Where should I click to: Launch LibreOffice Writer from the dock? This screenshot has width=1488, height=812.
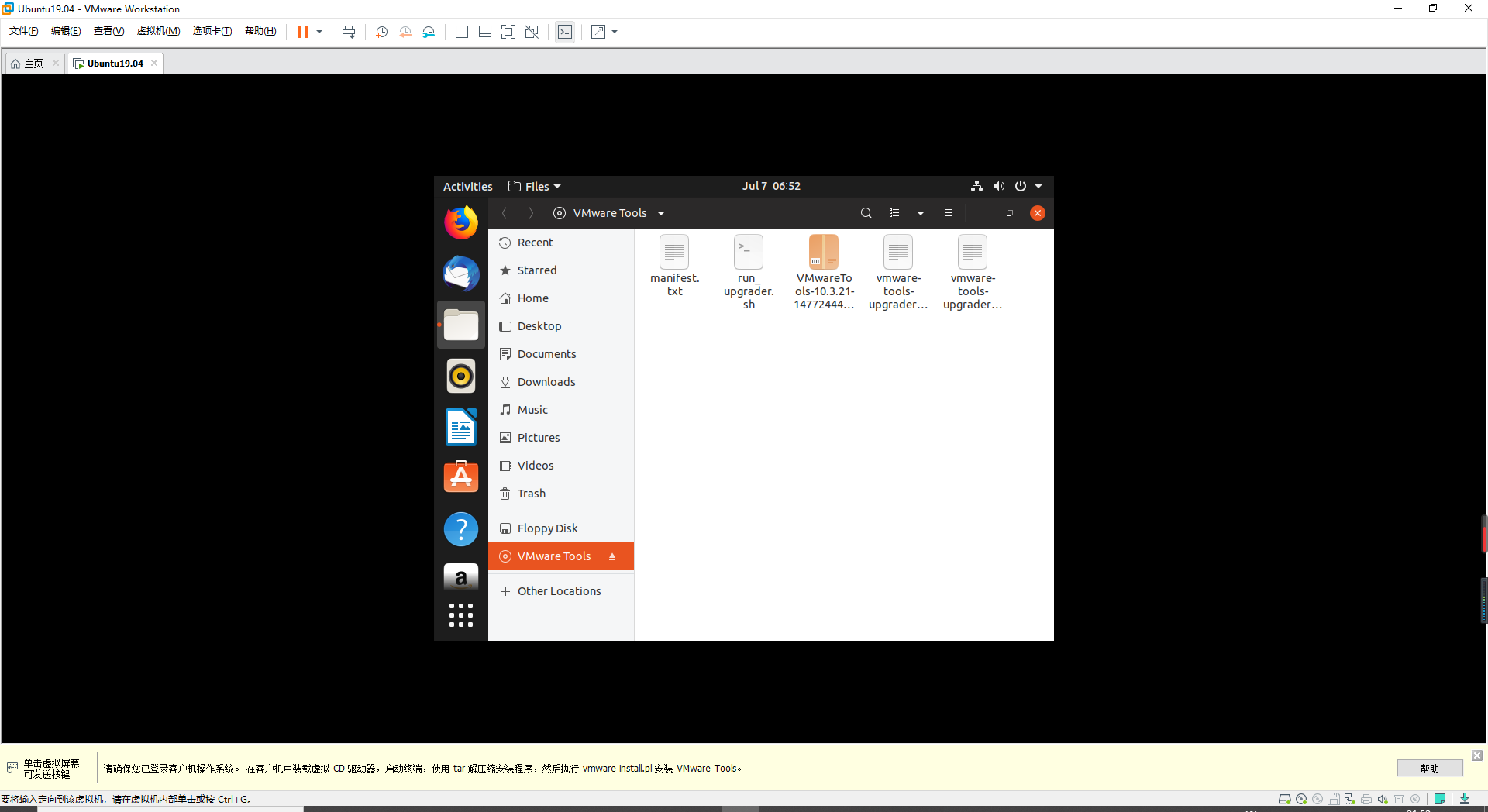click(x=461, y=427)
